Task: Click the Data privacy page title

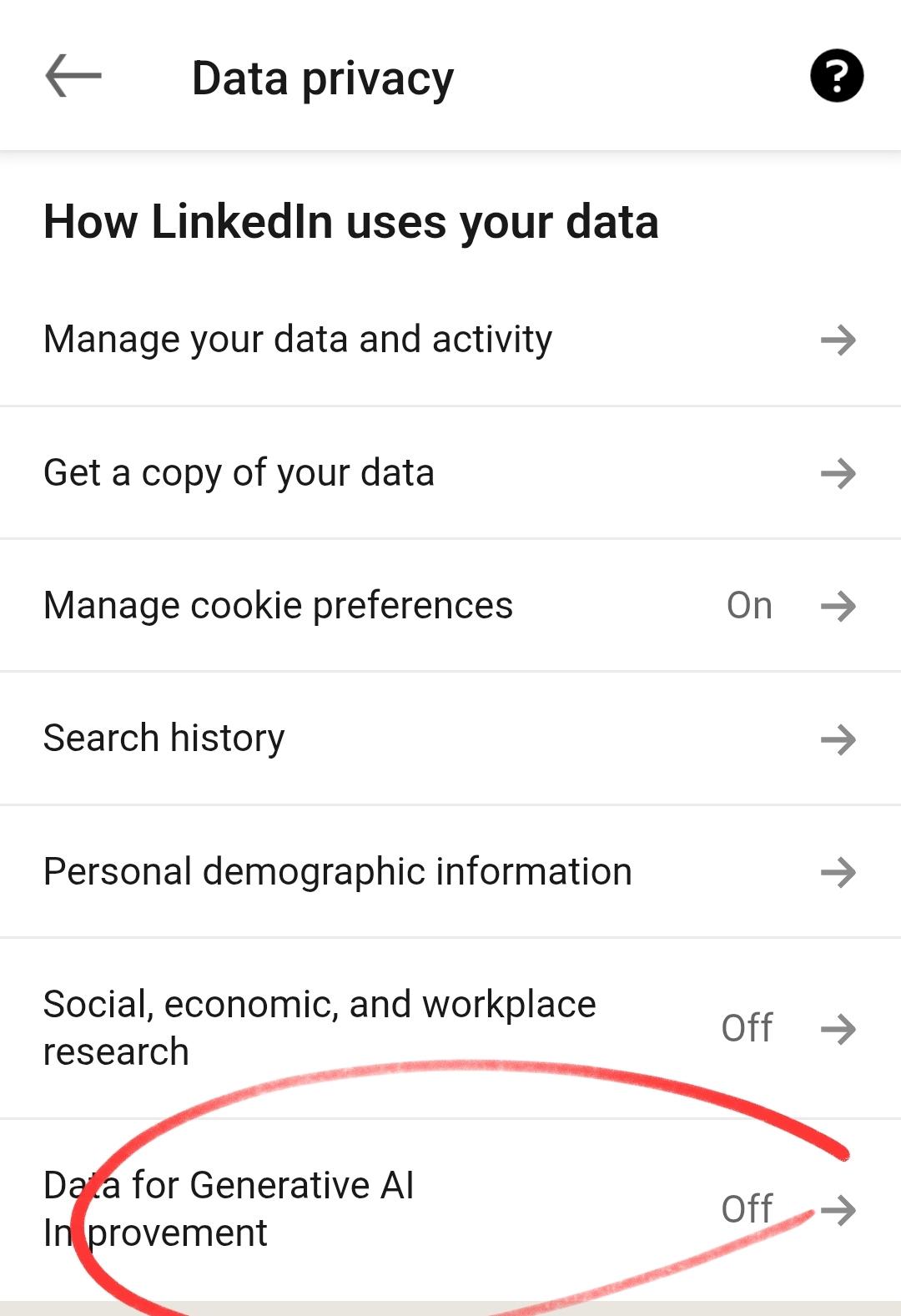Action: [323, 78]
